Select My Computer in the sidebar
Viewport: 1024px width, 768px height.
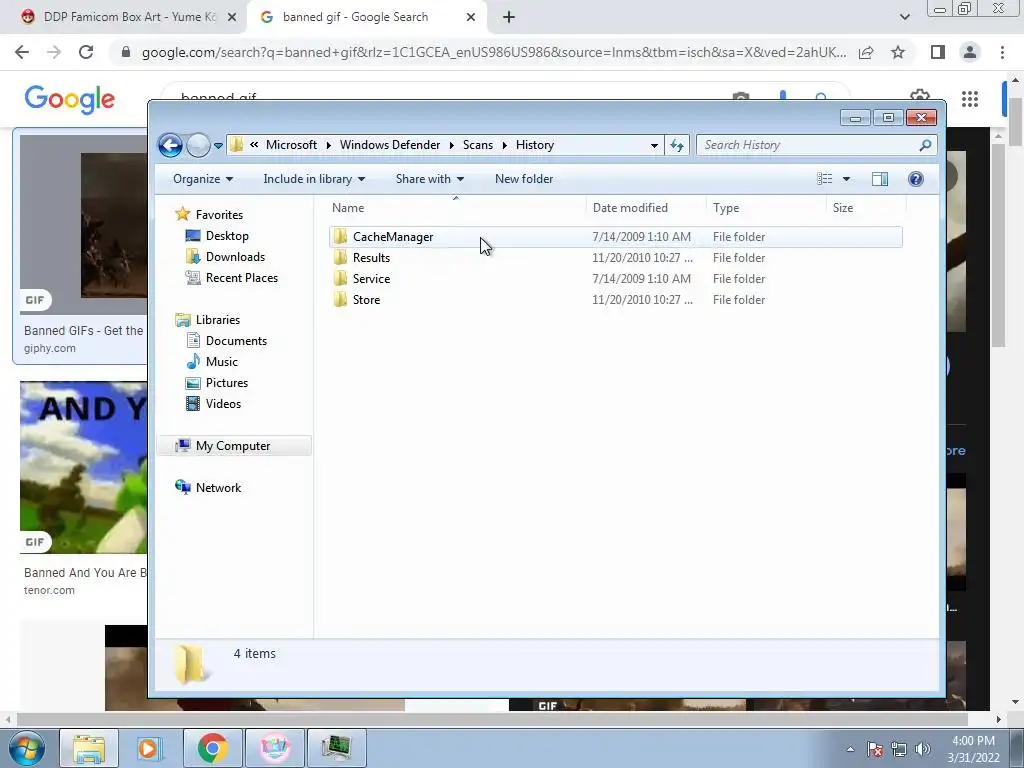pos(233,446)
